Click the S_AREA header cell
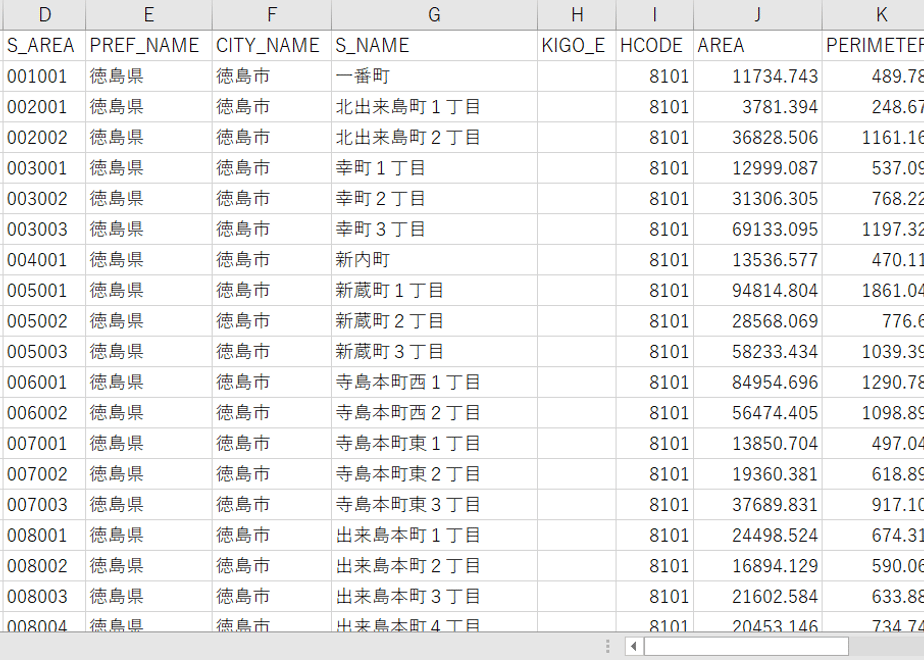924x660 pixels. [45, 45]
